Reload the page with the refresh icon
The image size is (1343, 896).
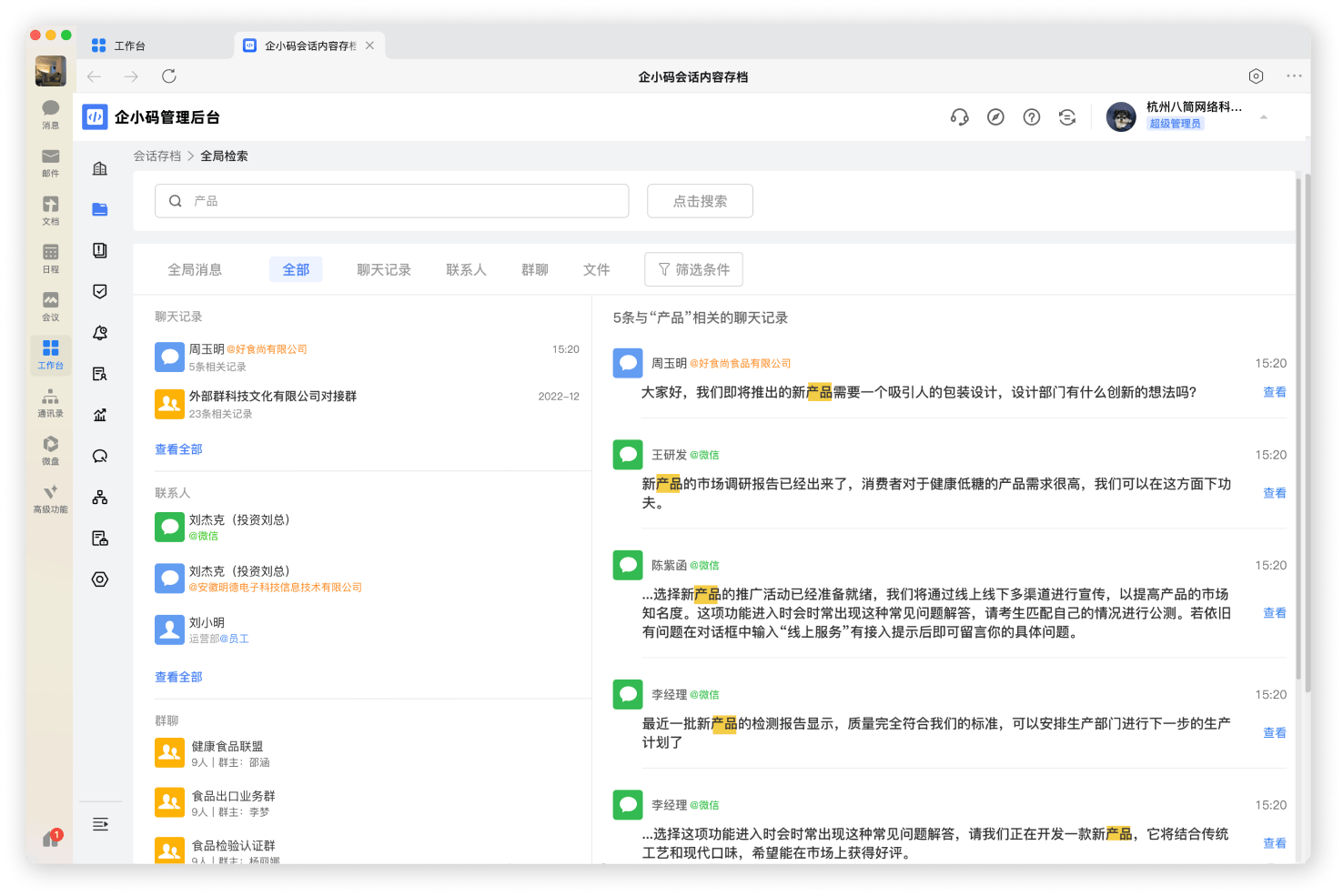tap(168, 76)
